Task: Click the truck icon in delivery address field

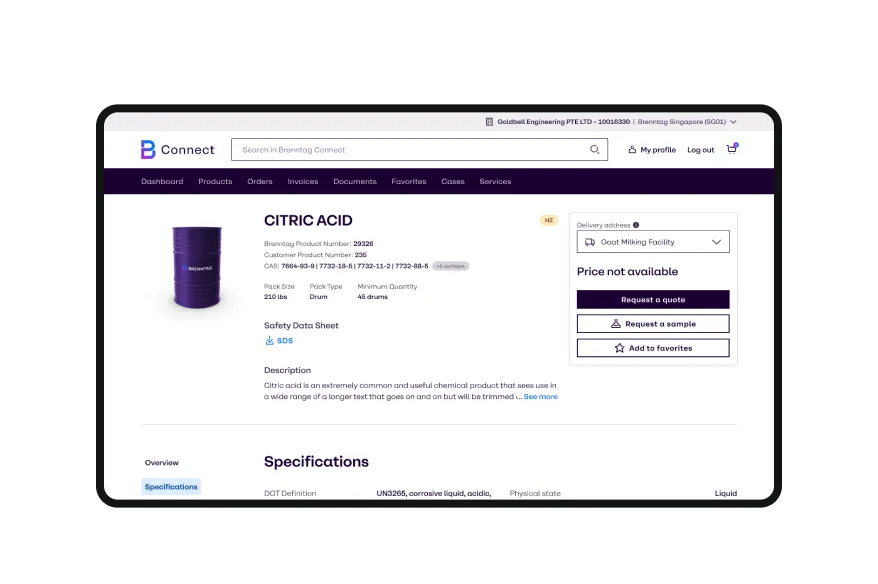Action: coord(590,242)
